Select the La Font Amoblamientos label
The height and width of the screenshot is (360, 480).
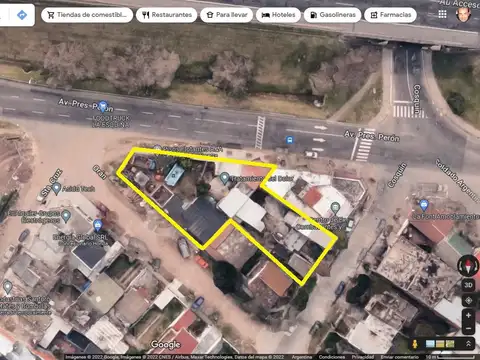[446, 217]
